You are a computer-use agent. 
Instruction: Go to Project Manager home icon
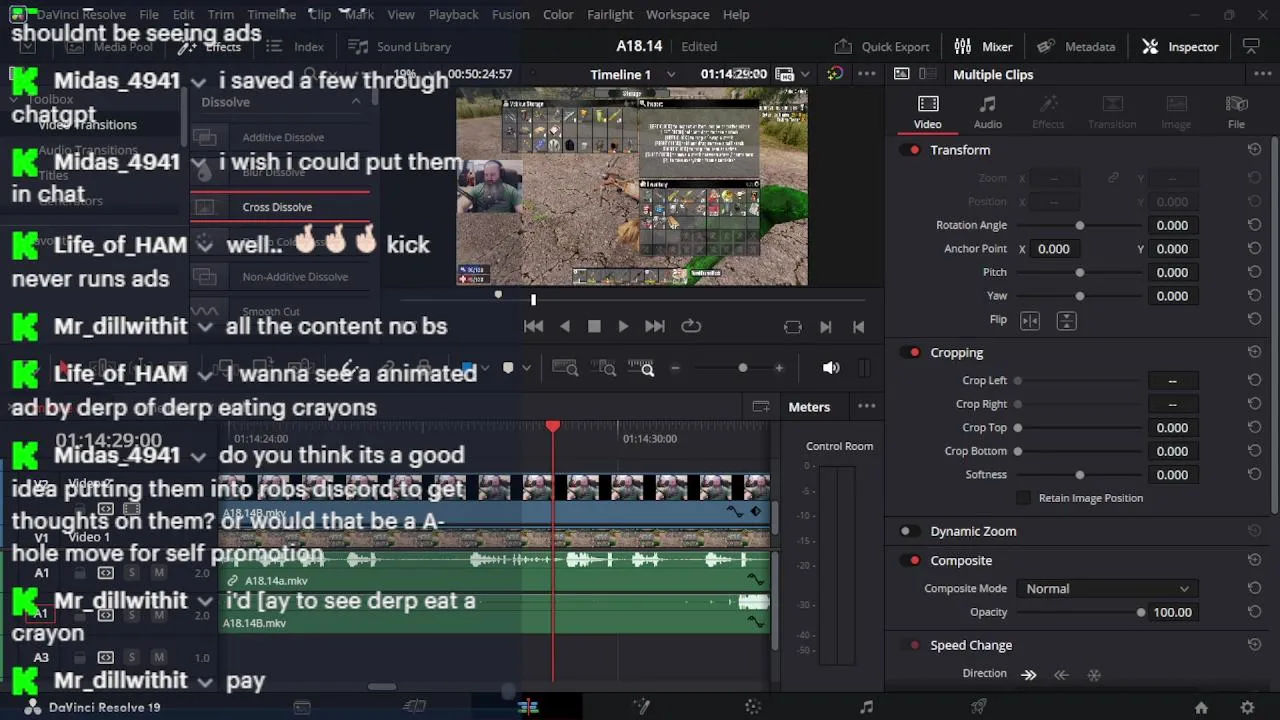coord(1201,707)
